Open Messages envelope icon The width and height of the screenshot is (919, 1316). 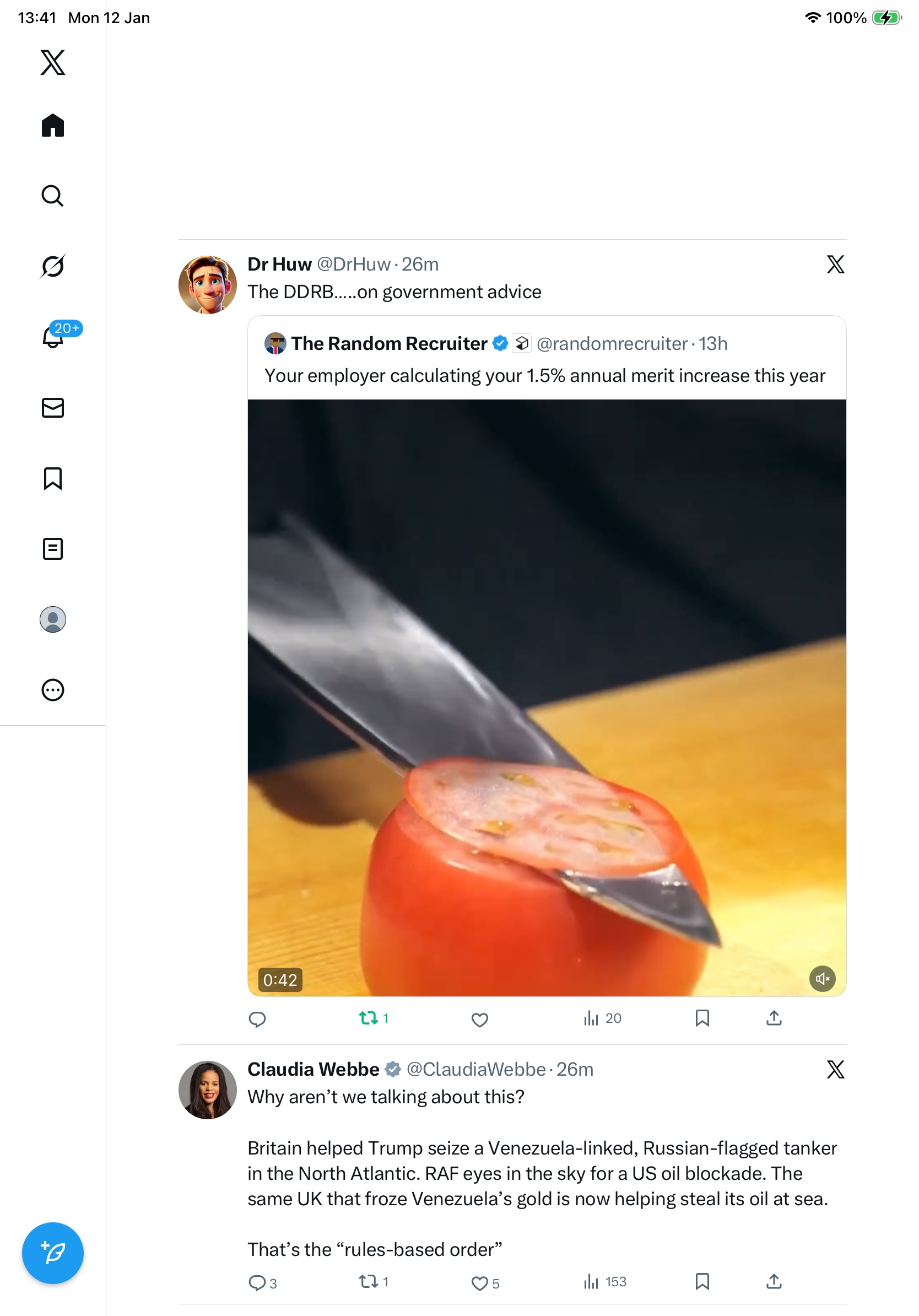[53, 407]
